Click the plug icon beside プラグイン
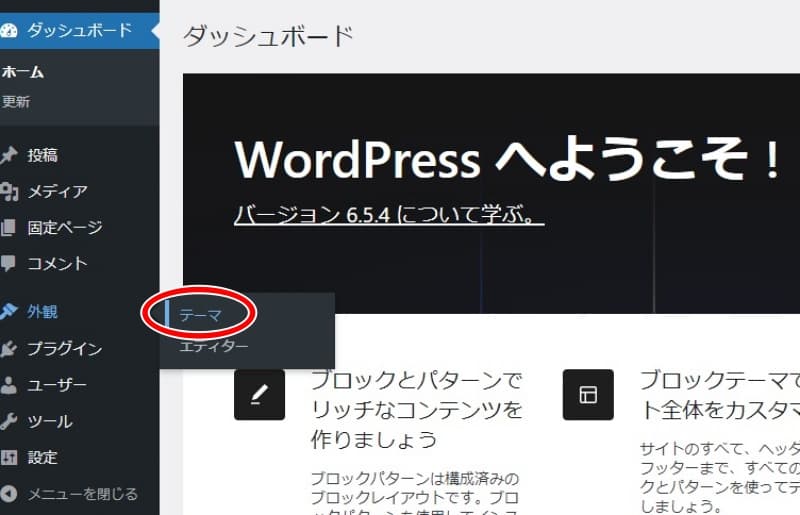Screen dimensions: 800x515 [8, 349]
